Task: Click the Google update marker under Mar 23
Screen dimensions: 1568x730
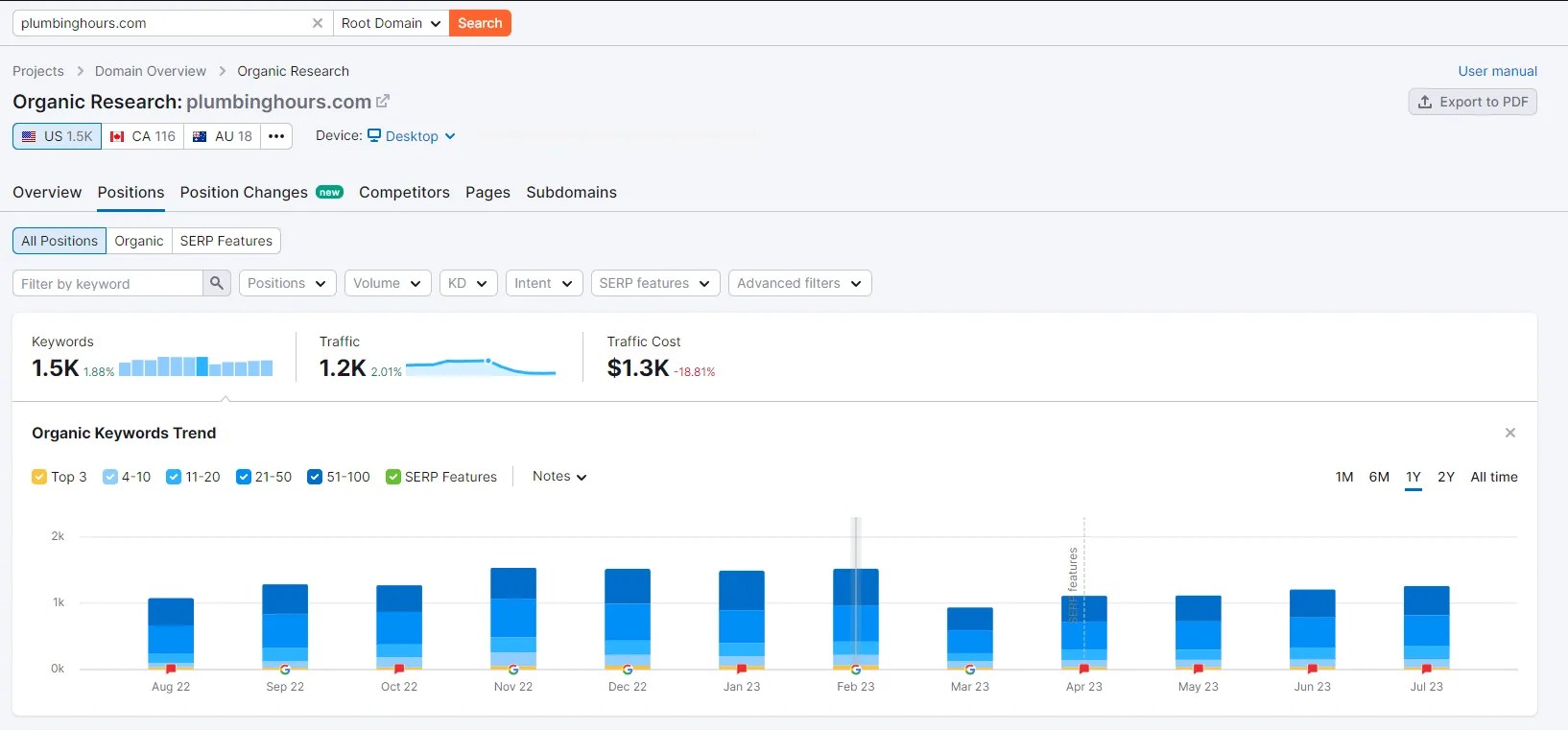Action: point(970,670)
